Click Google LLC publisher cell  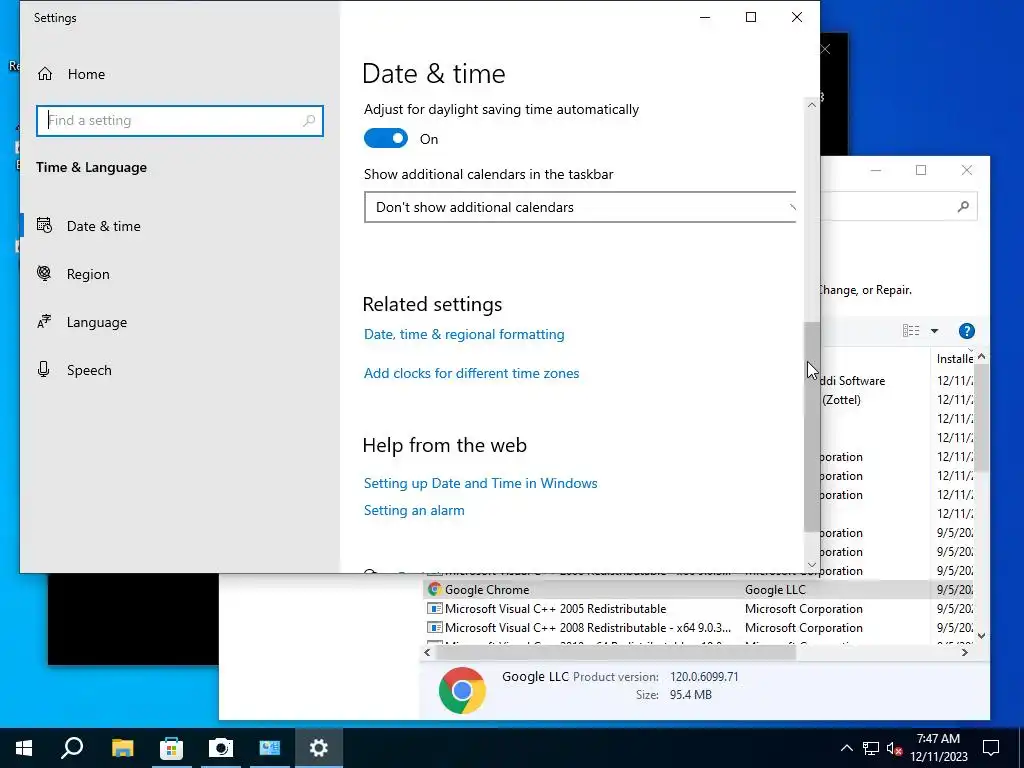pyautogui.click(x=775, y=590)
